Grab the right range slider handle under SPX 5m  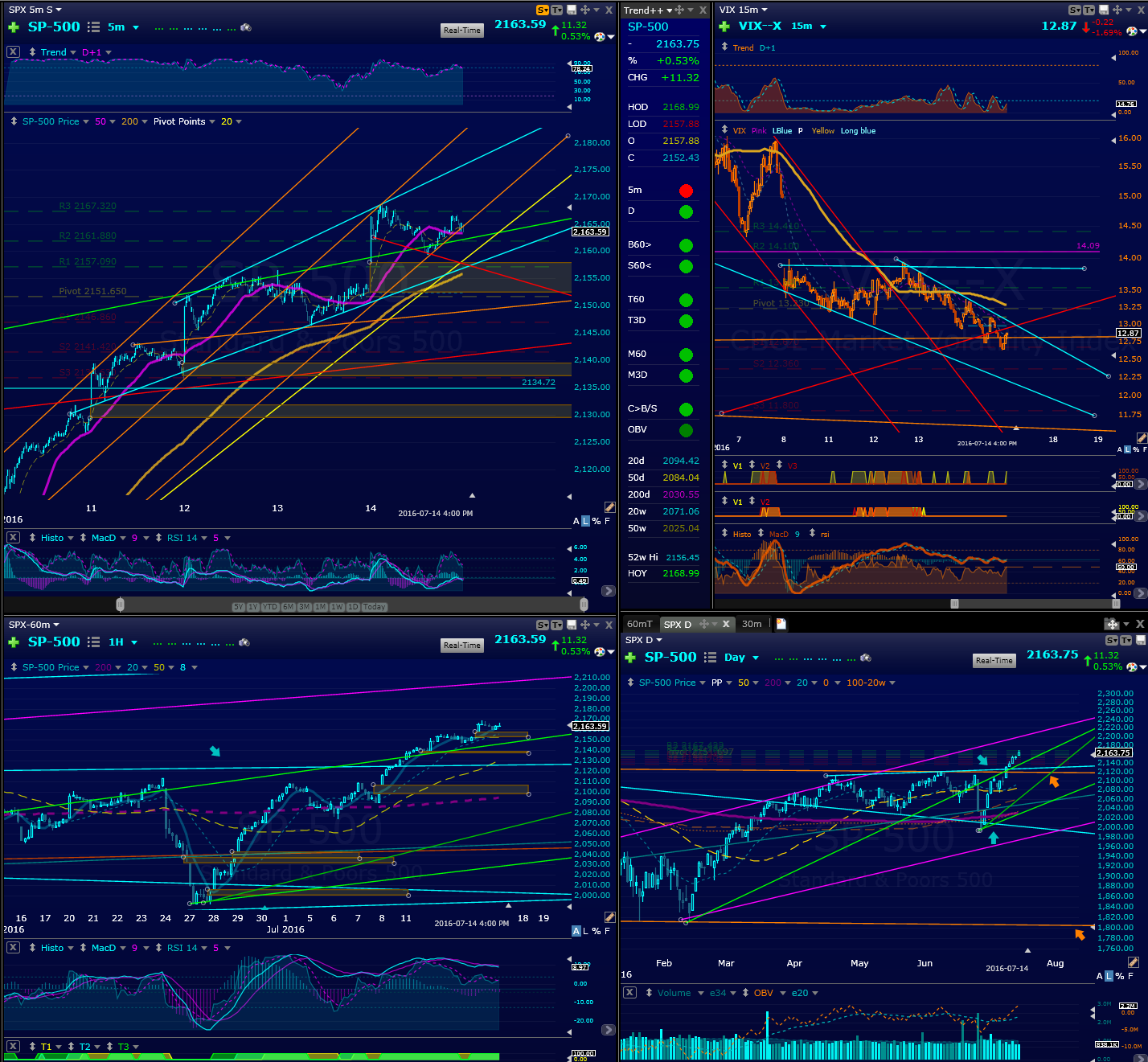[584, 605]
